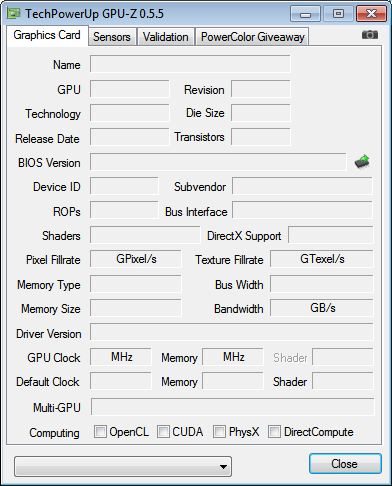392x486 pixels.
Task: Open the Sensors tab
Action: pyautogui.click(x=112, y=37)
